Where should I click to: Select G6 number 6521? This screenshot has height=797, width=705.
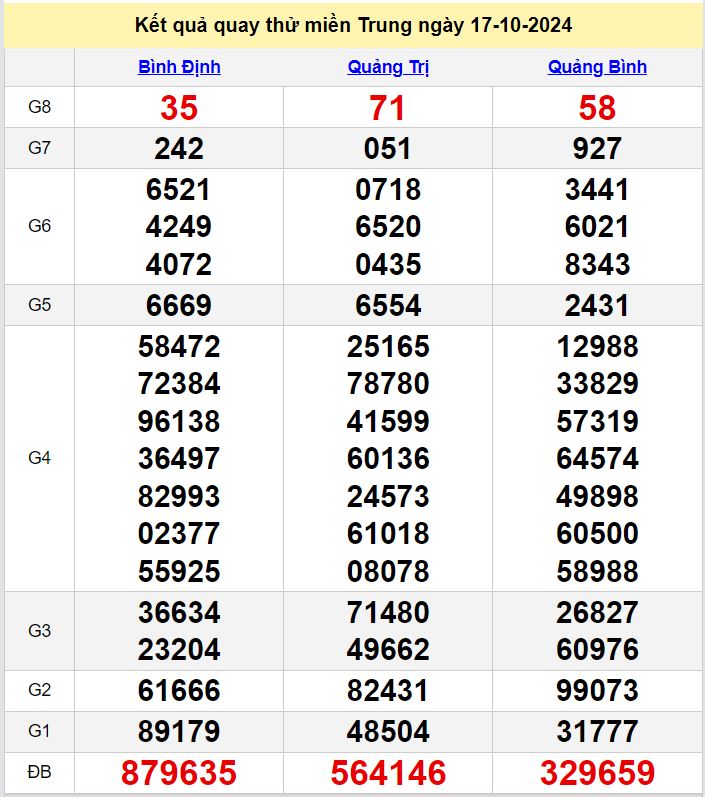(x=178, y=190)
